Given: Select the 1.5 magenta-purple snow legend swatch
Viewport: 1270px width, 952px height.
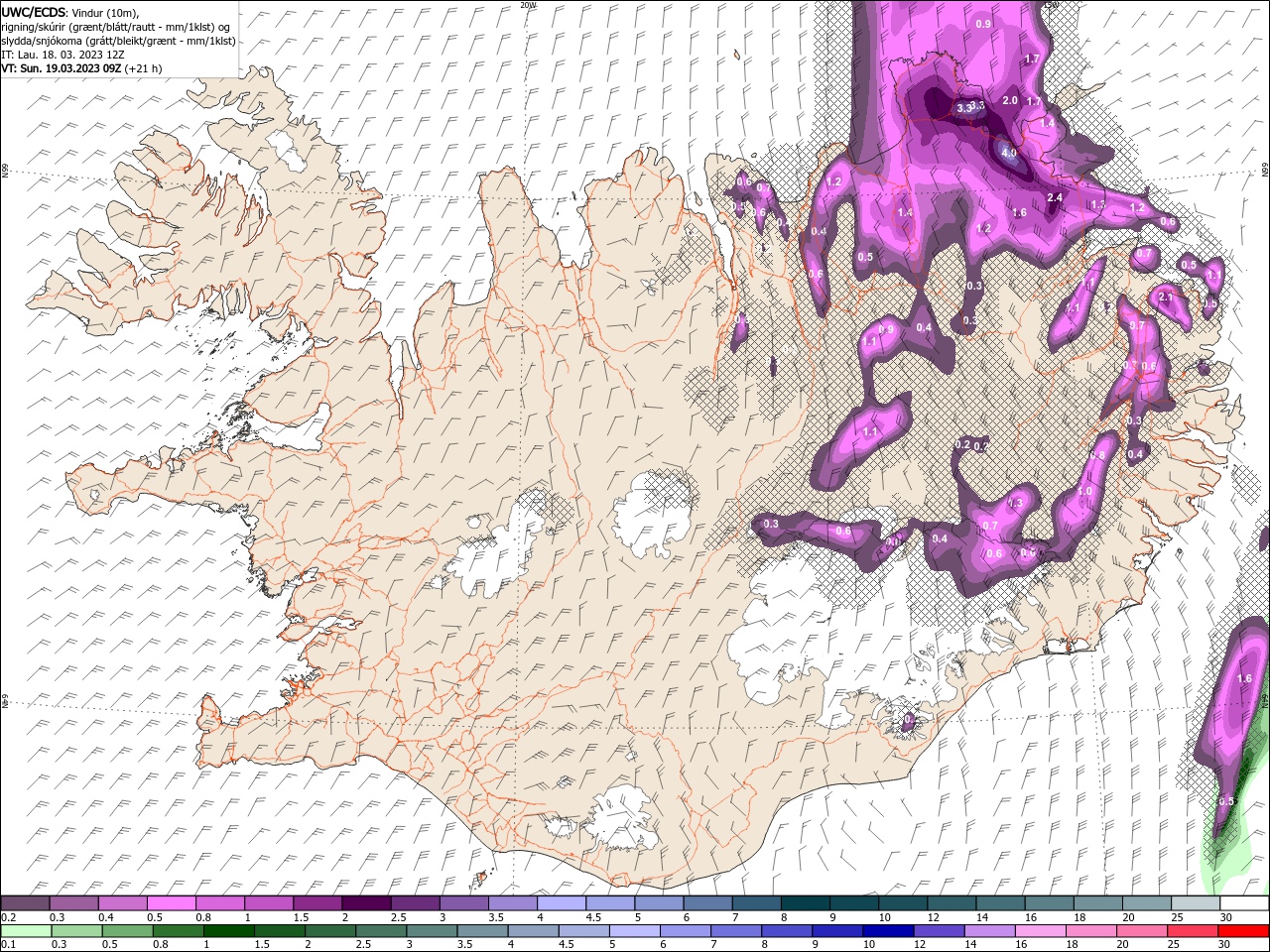Looking at the screenshot, I should pyautogui.click(x=317, y=903).
